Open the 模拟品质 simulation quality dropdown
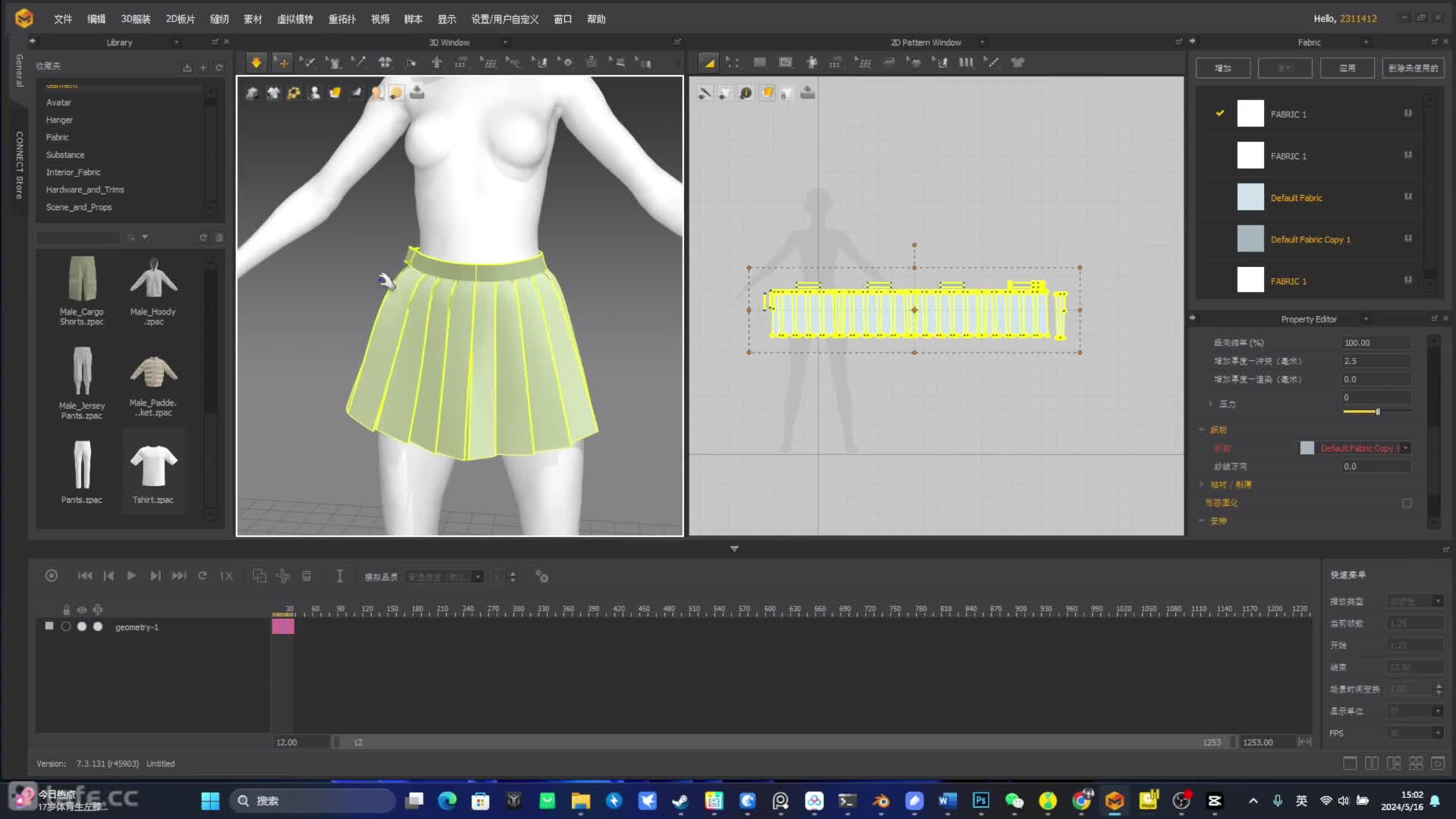Viewport: 1456px width, 819px height. tap(444, 576)
